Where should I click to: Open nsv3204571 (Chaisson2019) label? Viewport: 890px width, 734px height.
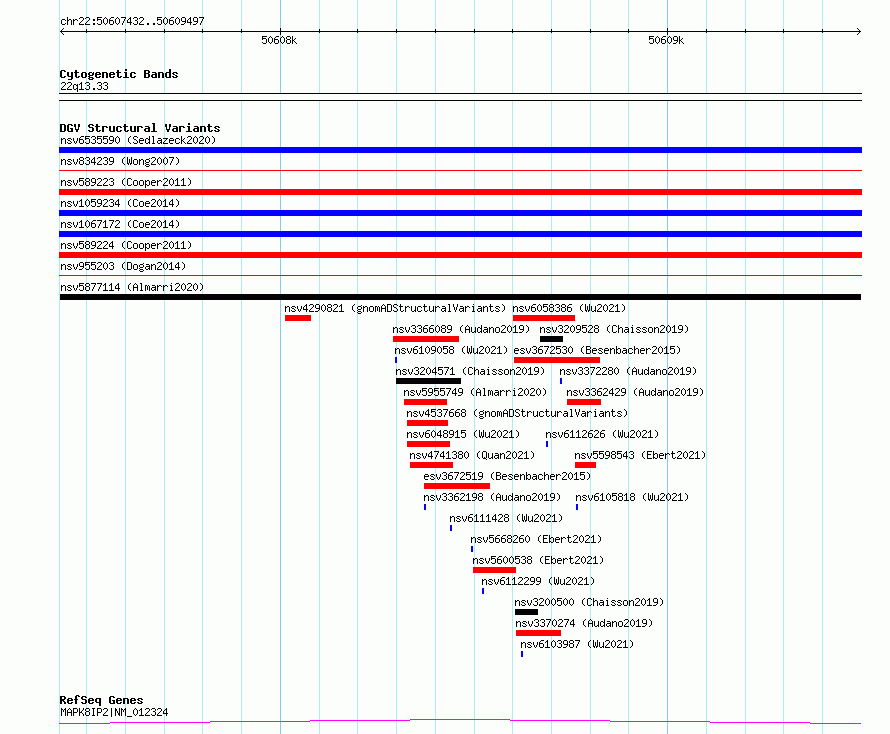click(470, 371)
